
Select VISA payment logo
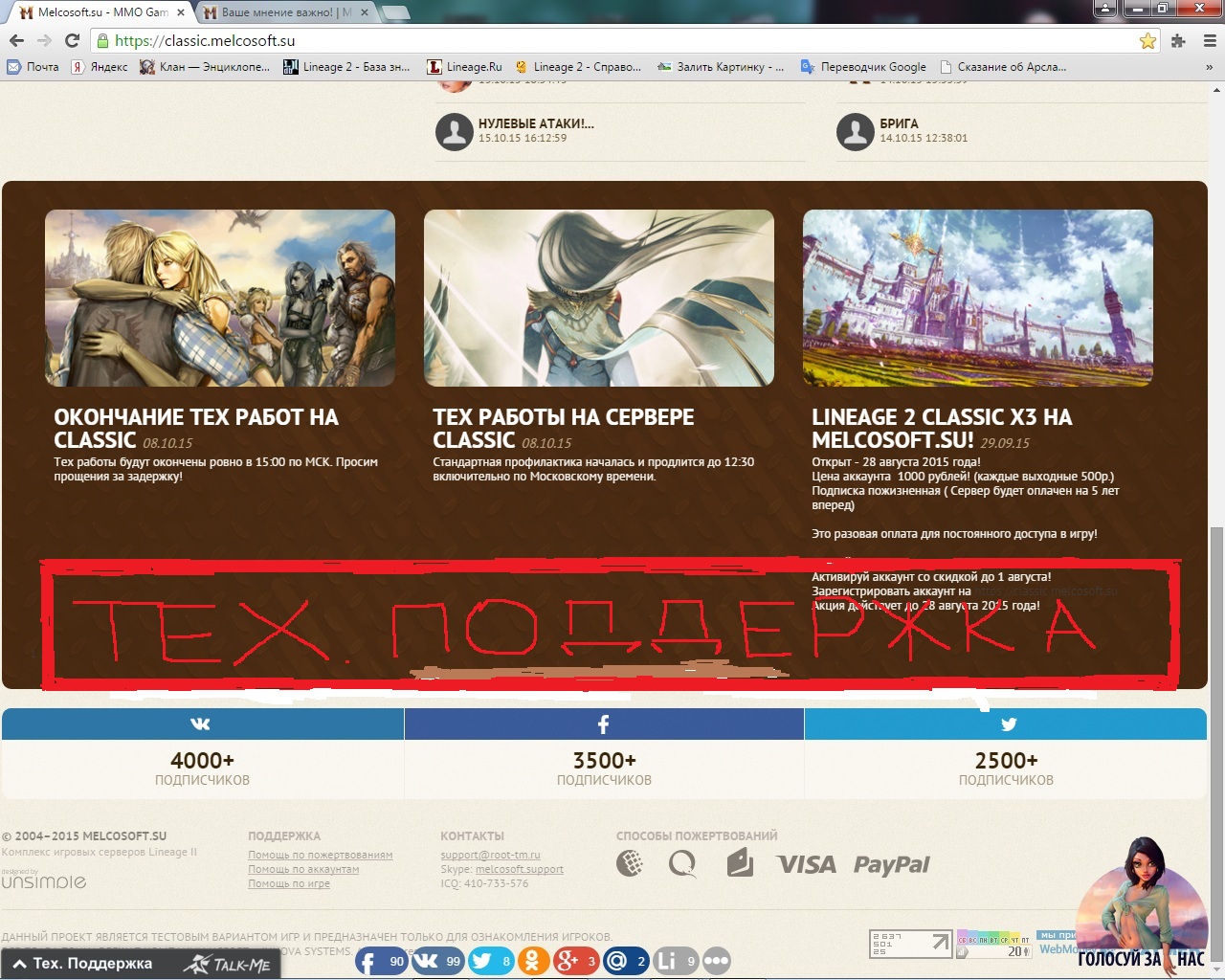point(806,864)
